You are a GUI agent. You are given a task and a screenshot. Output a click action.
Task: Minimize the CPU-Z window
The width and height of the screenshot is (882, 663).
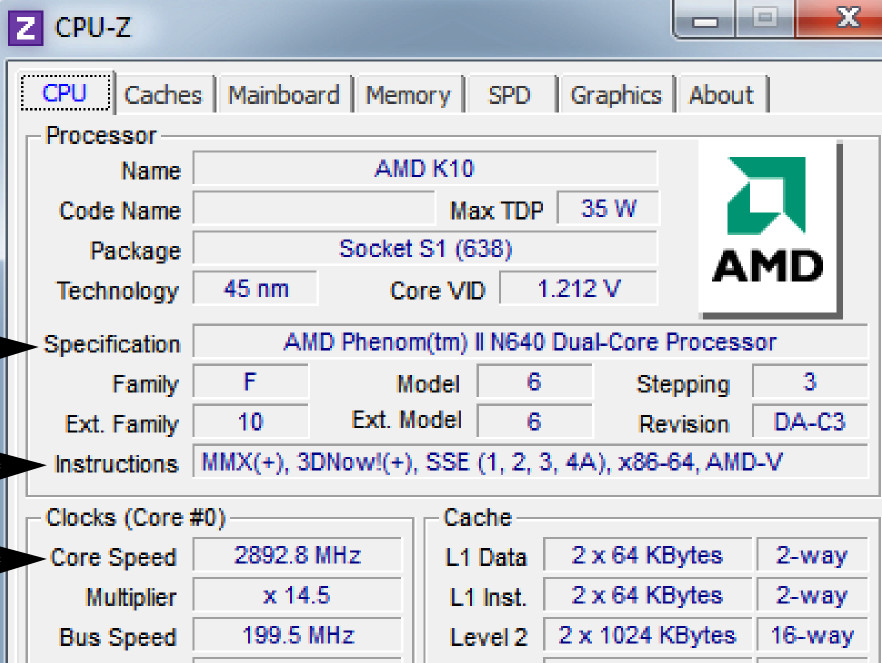(711, 20)
